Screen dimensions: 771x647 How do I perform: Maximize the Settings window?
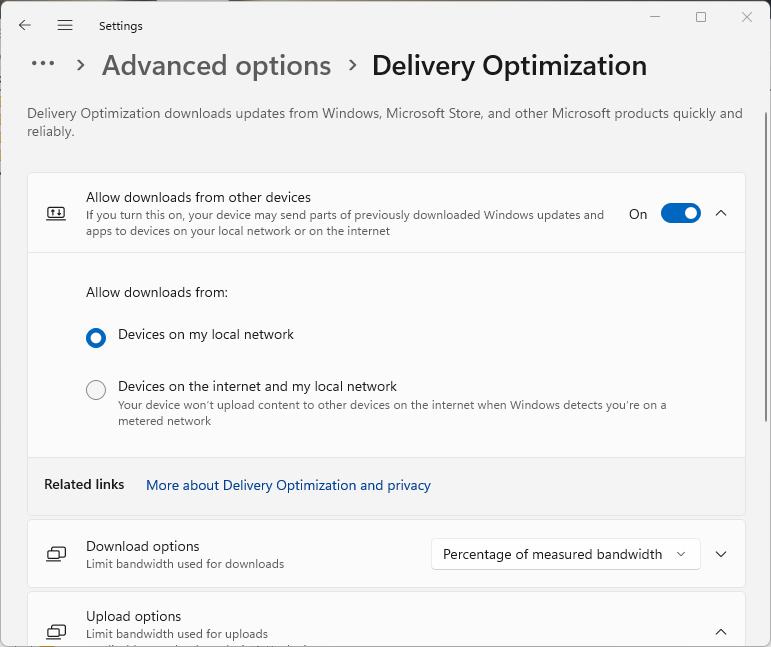701,17
